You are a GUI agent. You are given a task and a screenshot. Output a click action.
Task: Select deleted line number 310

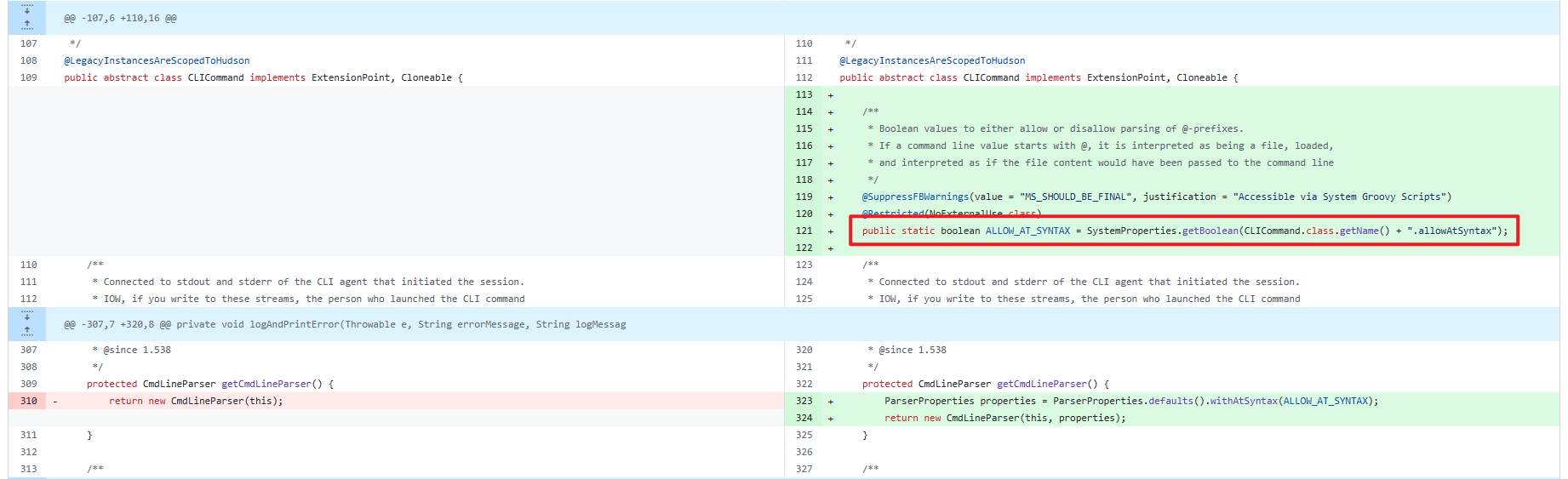pos(29,401)
